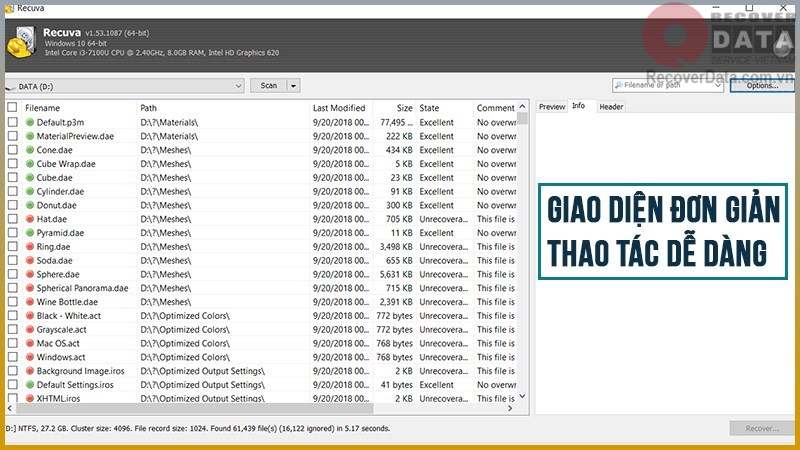Tick the checkbox for Pyramid.dae
This screenshot has width=800, height=450.
tap(12, 233)
